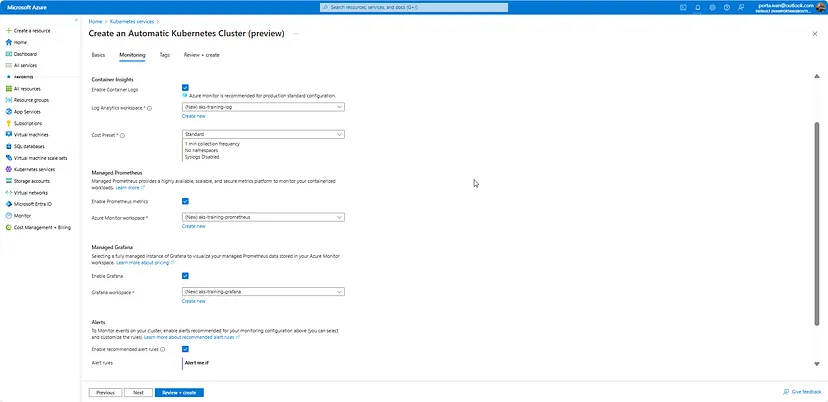Viewport: 828px width, 402px height.
Task: Click the Kubernetes services breadcrumb
Action: point(132,22)
